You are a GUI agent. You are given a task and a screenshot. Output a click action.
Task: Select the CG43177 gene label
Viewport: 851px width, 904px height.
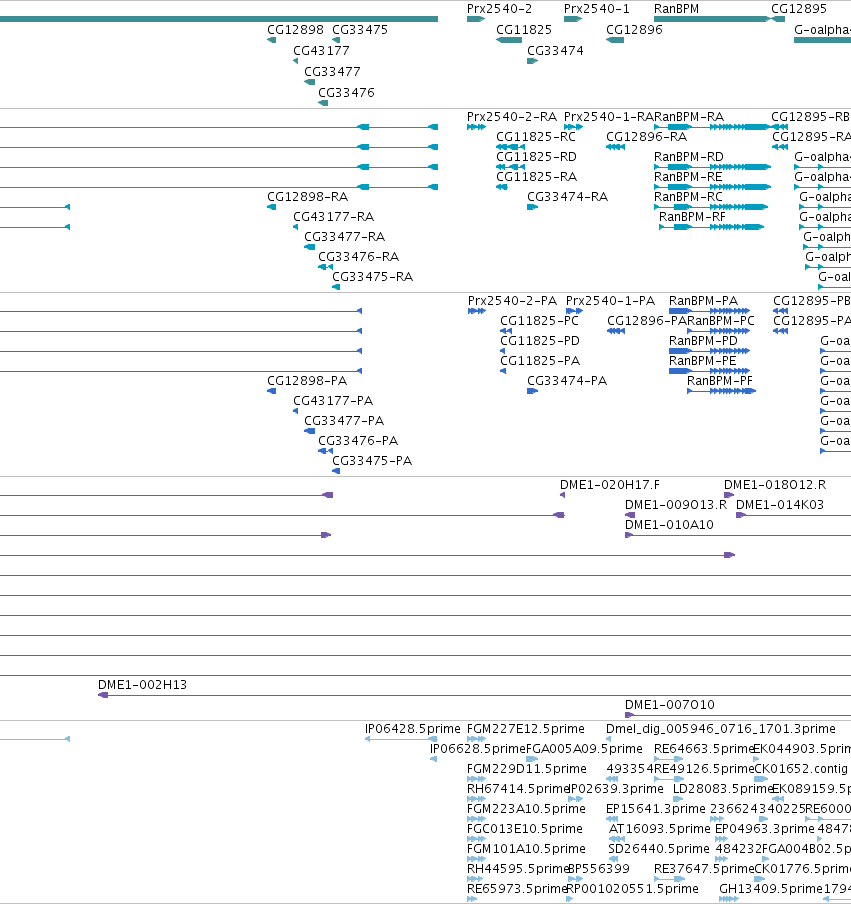pyautogui.click(x=321, y=51)
